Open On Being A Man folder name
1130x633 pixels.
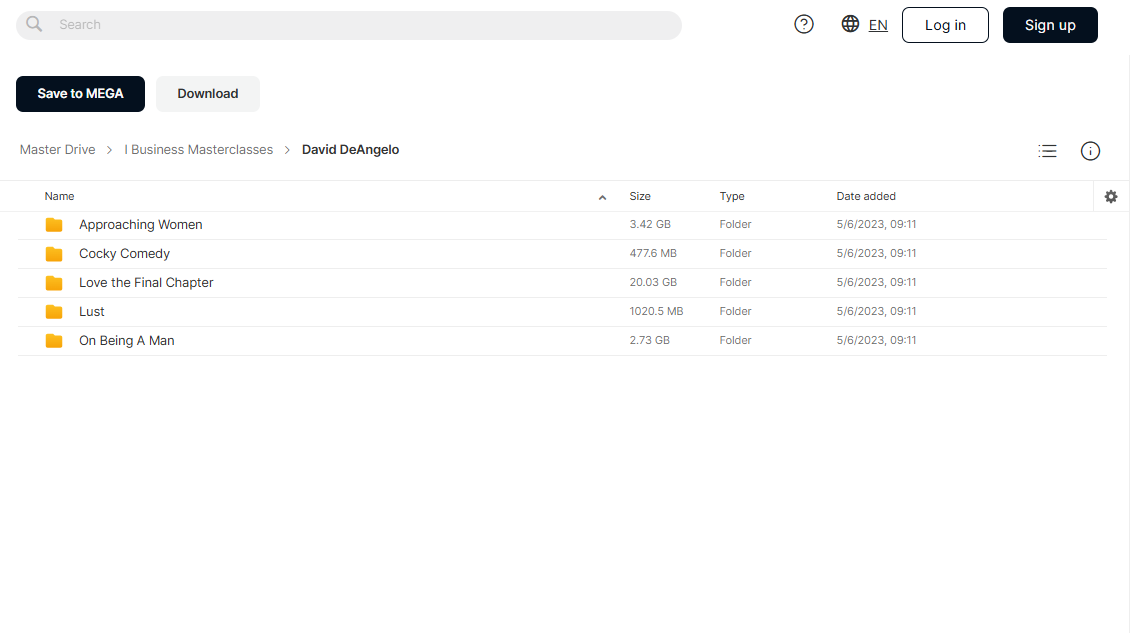click(x=127, y=340)
